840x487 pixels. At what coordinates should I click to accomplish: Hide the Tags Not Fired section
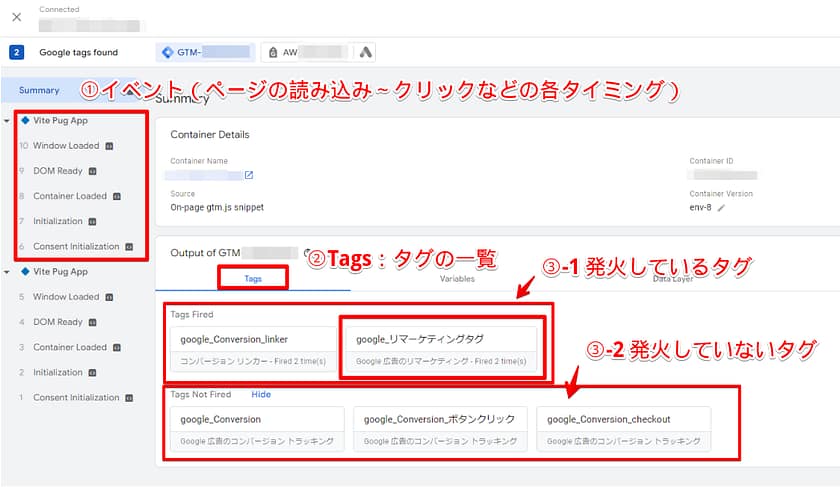(x=261, y=394)
